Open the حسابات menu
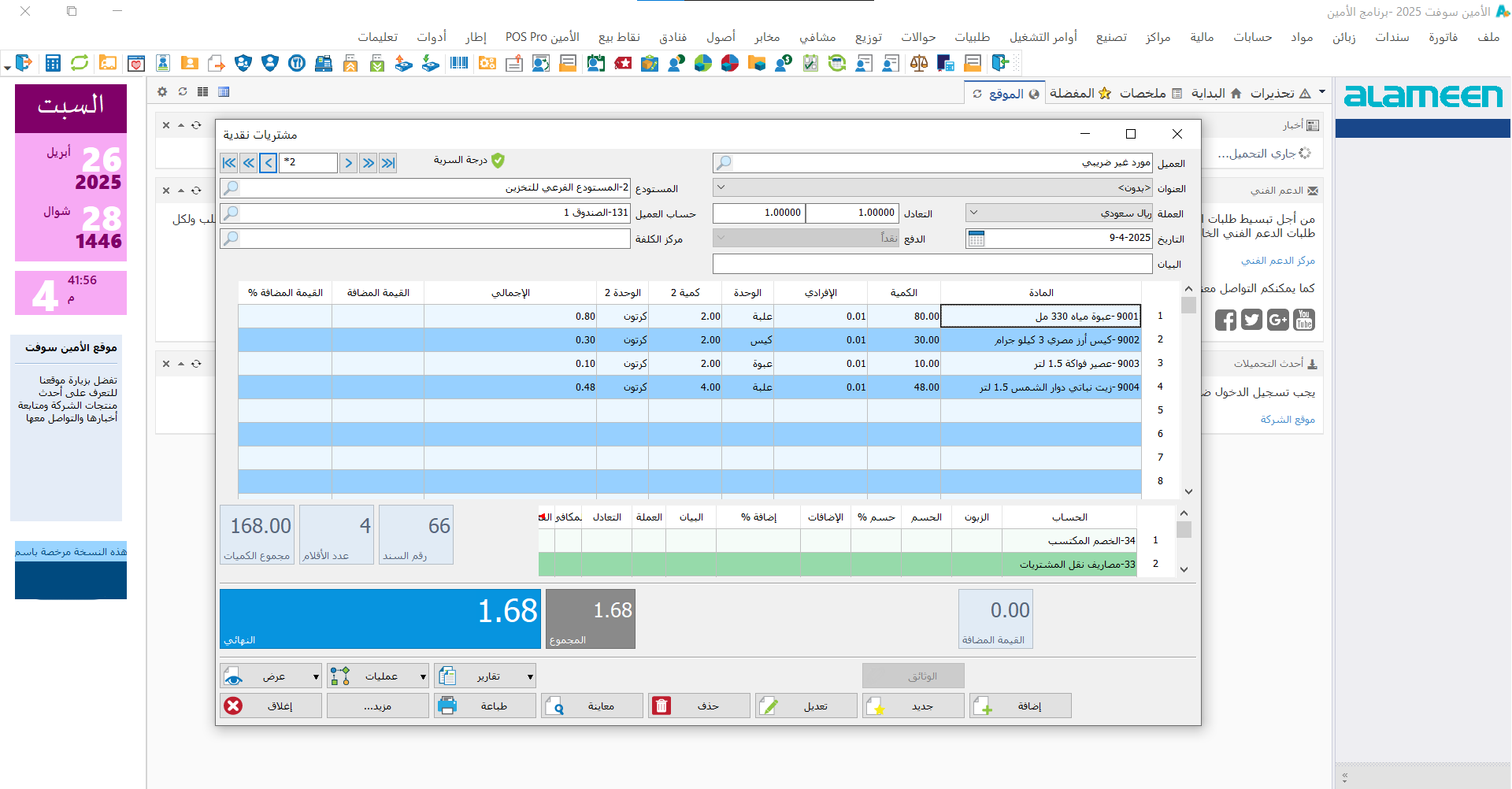Viewport: 1512px width, 789px height. pyautogui.click(x=1252, y=37)
